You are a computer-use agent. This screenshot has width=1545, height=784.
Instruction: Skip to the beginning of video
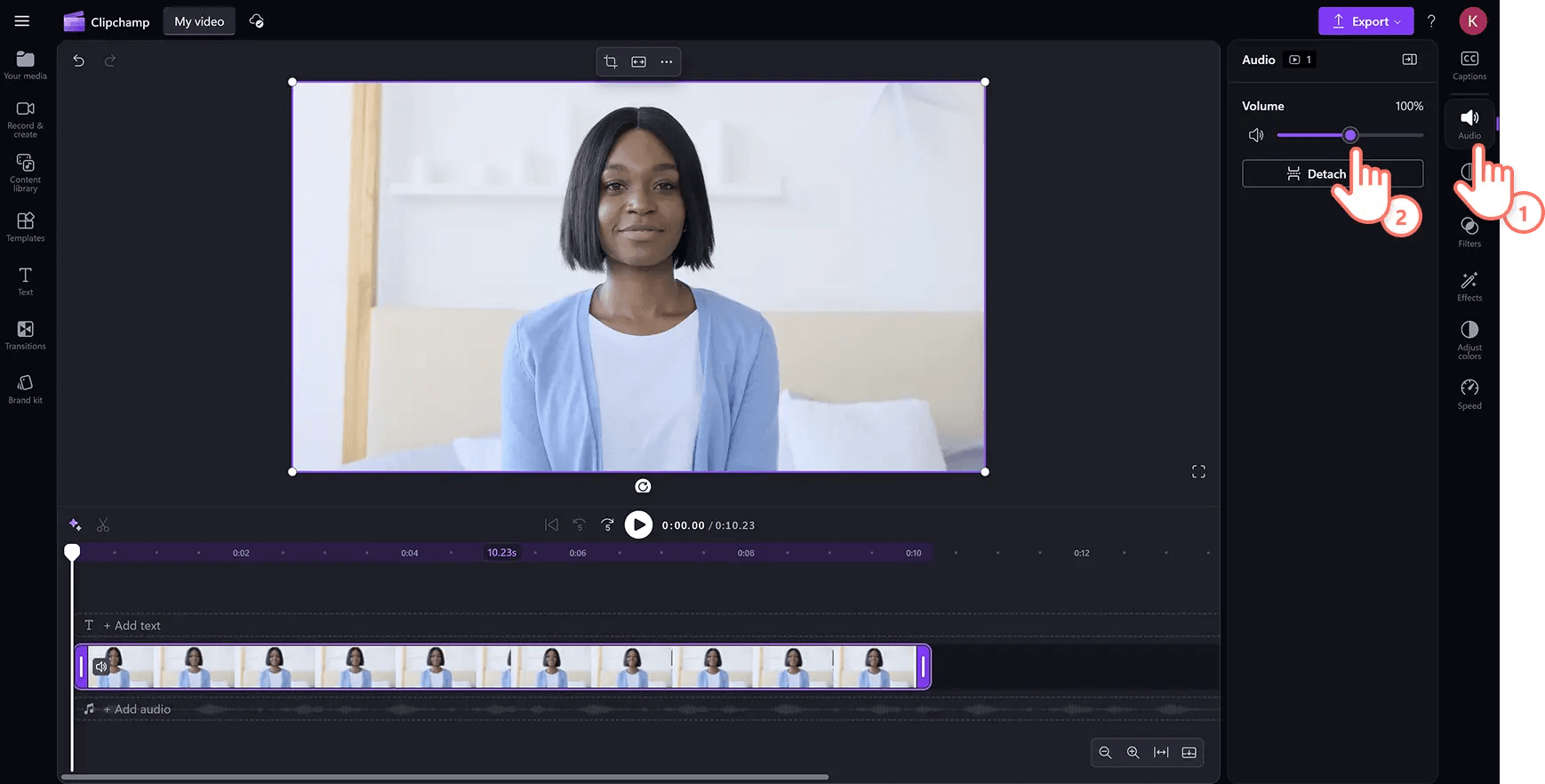[x=551, y=525]
